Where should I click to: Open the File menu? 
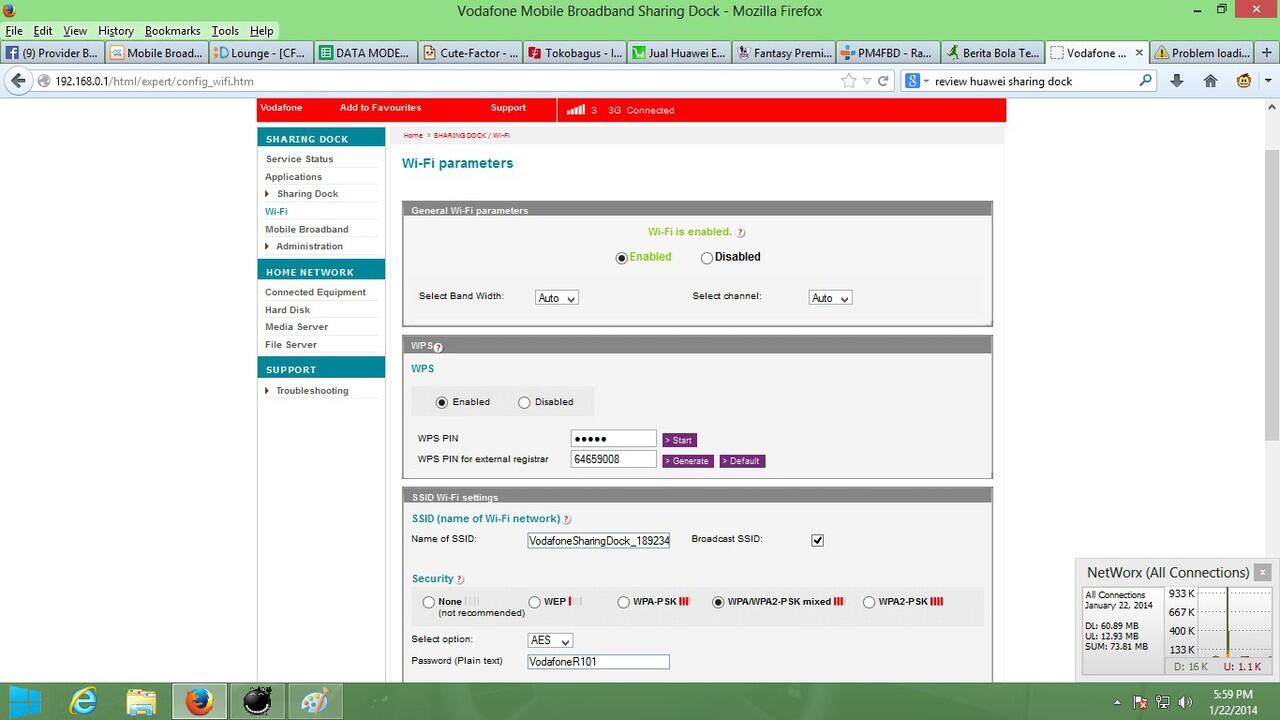point(14,31)
